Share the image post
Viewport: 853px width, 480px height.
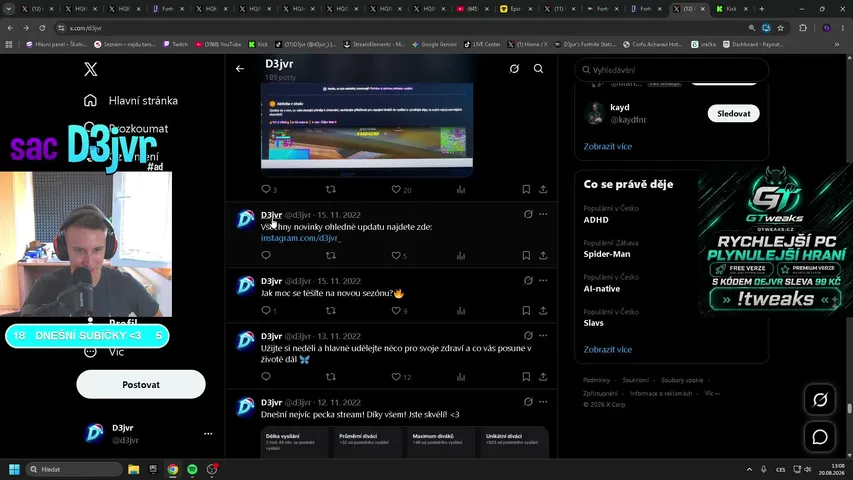pyautogui.click(x=543, y=189)
